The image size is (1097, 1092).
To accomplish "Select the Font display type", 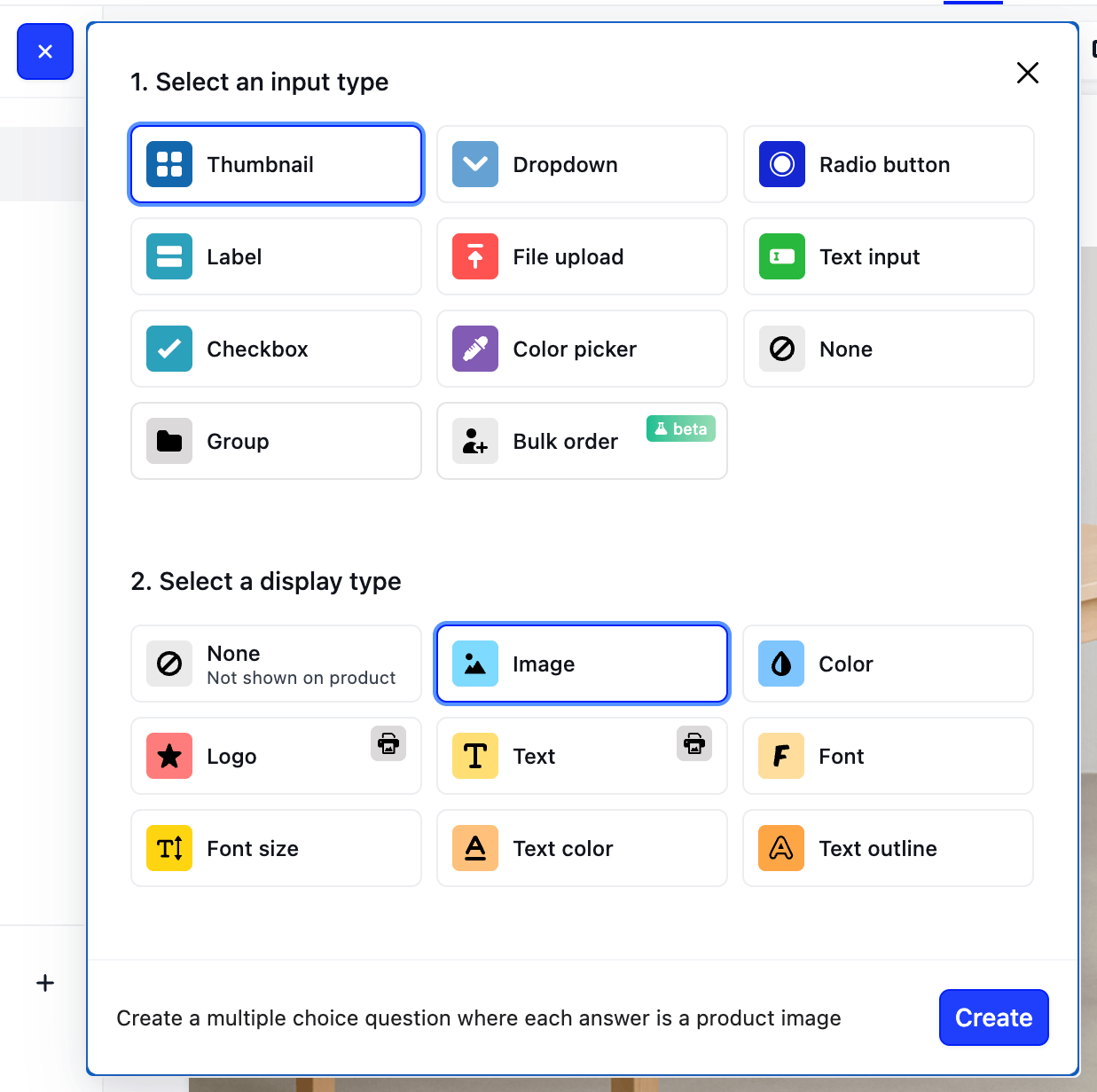I will tap(889, 757).
